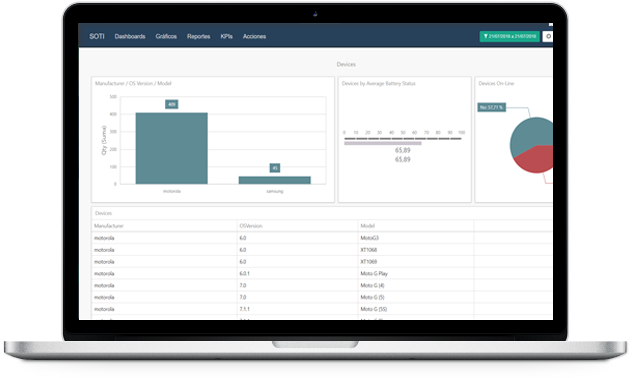Open the Gráficos menu

(166, 36)
